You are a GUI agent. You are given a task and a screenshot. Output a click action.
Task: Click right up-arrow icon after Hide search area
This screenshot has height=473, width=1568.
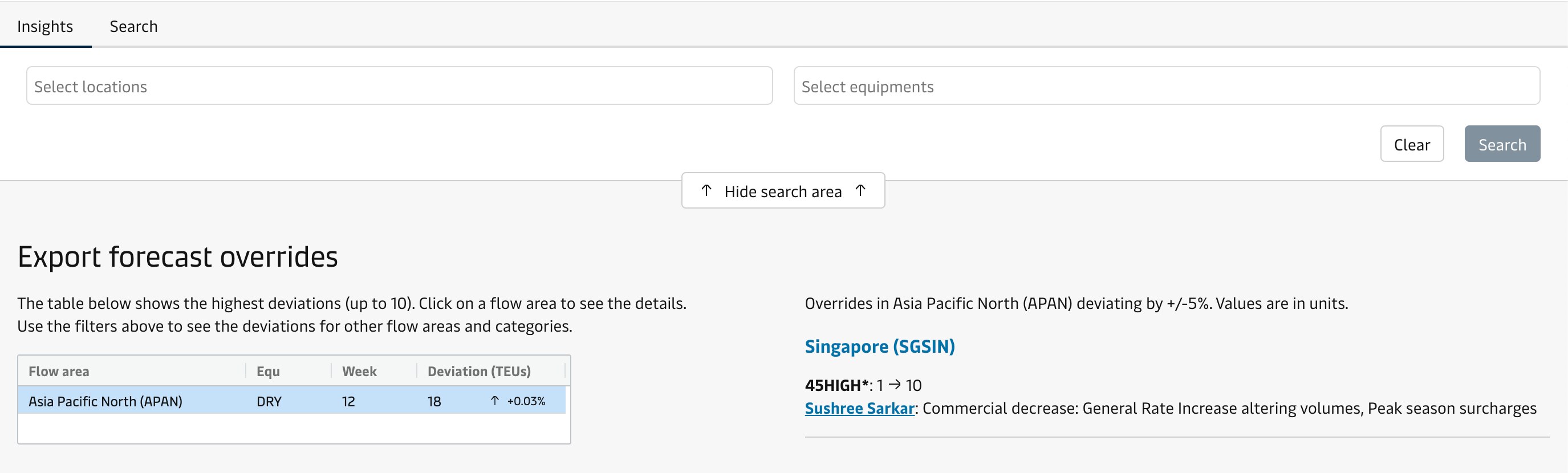coord(860,190)
